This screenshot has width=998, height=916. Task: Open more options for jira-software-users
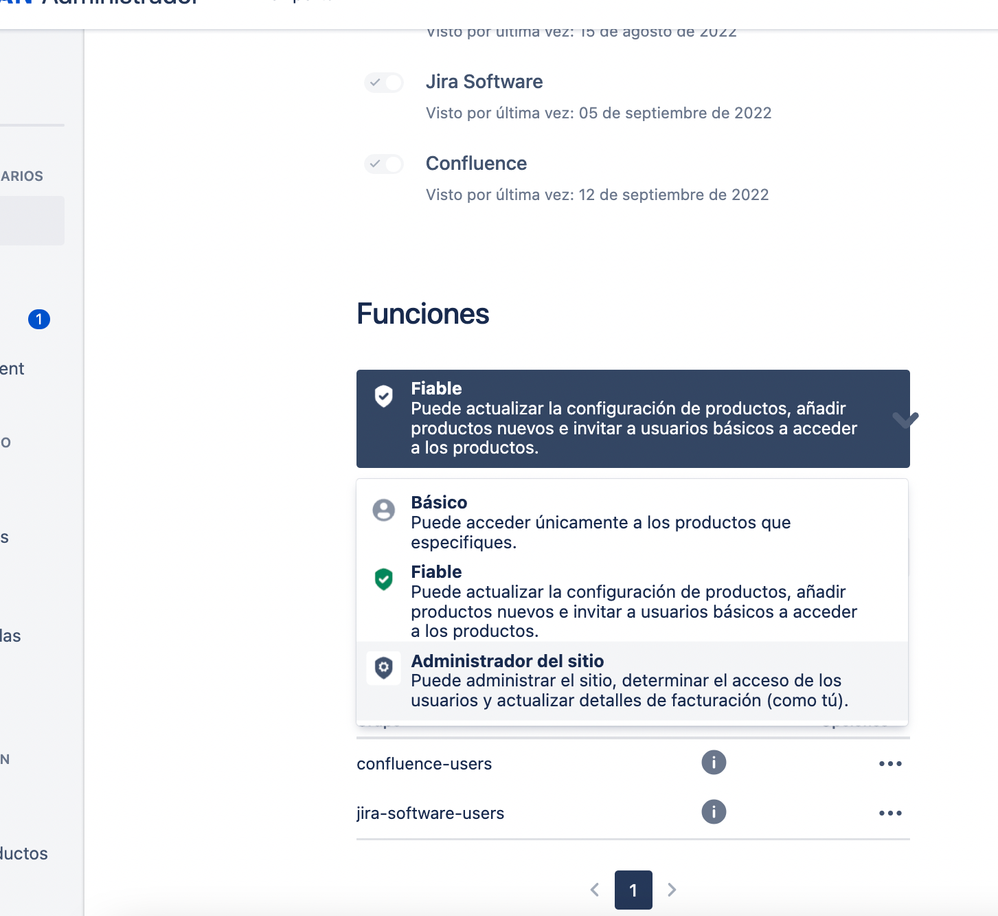[x=890, y=813]
